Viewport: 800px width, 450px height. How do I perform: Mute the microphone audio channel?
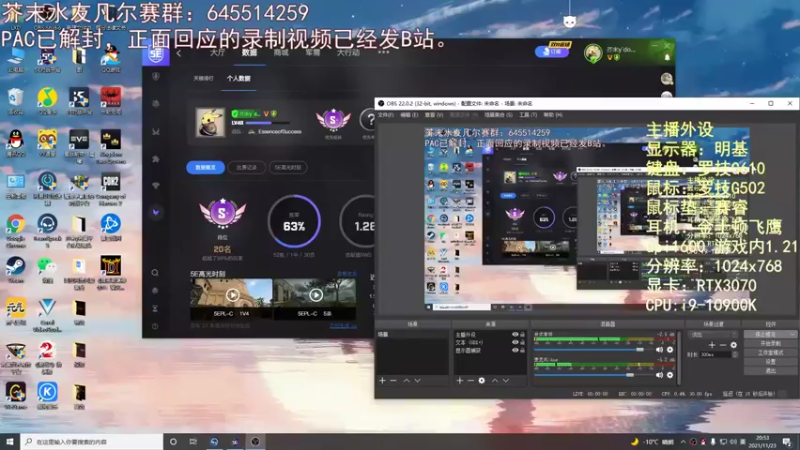pos(659,375)
